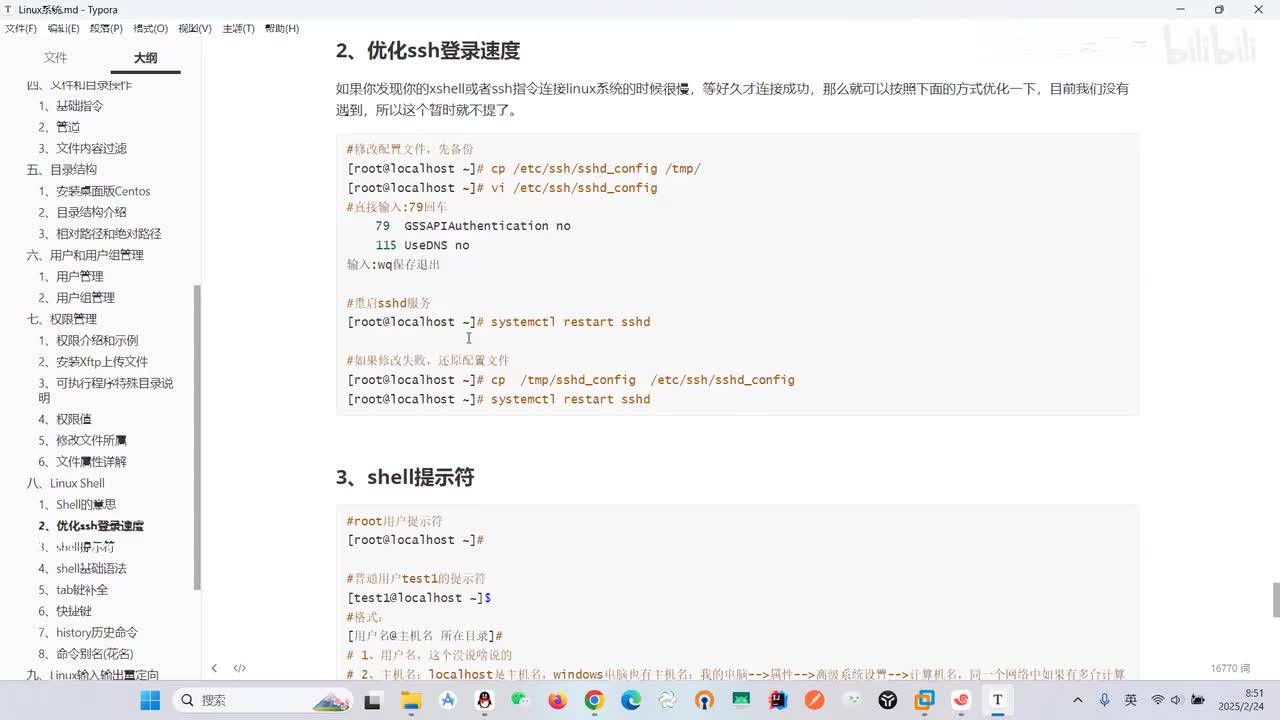This screenshot has width=1280, height=720.
Task: Jump to outline item 用户管理
Action: tap(79, 276)
